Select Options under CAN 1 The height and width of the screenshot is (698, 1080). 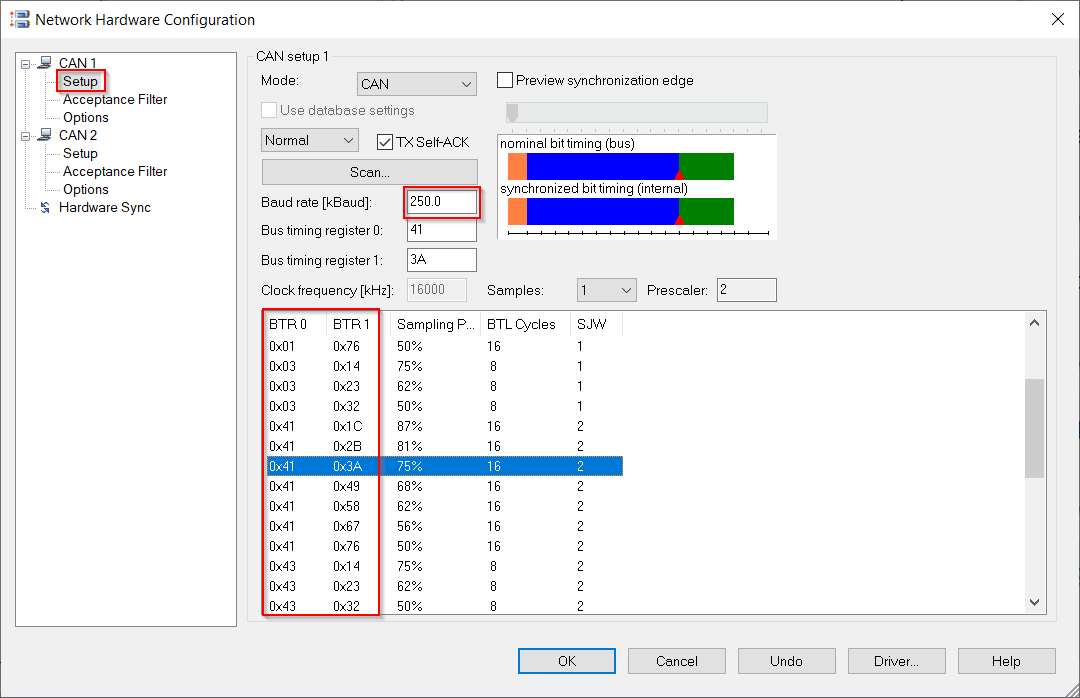(x=86, y=117)
